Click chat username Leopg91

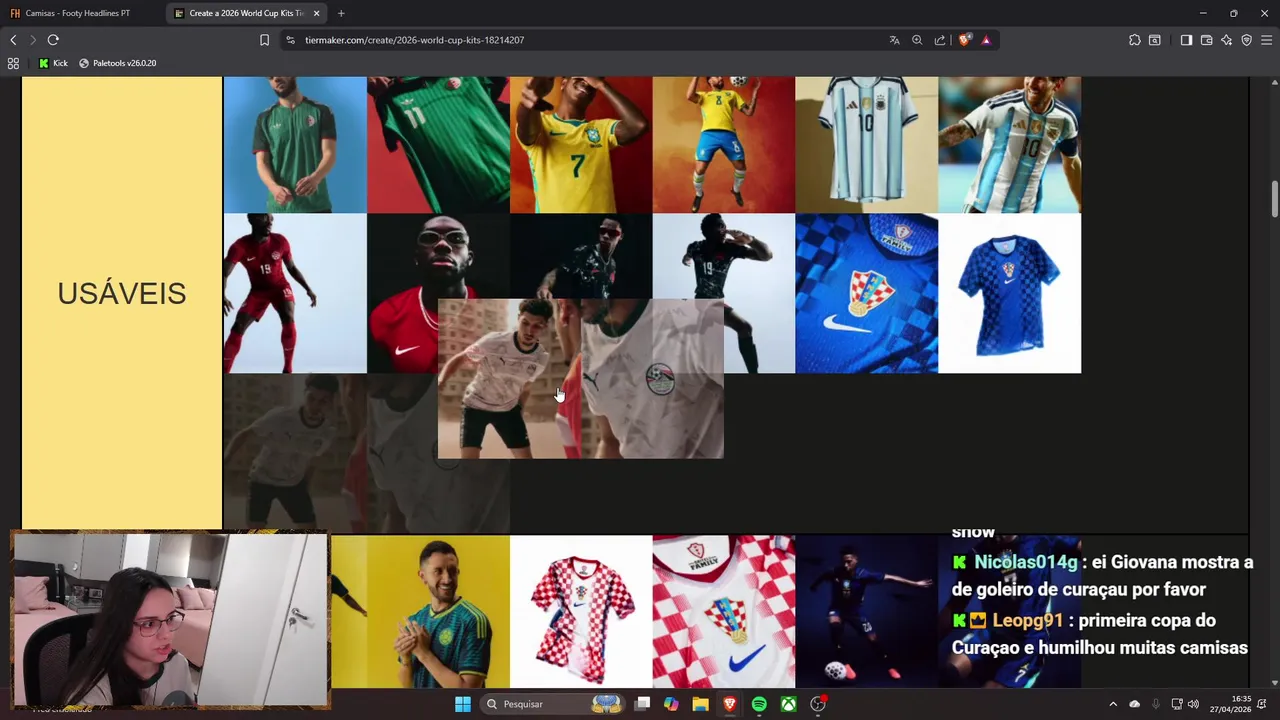pyautogui.click(x=1027, y=620)
